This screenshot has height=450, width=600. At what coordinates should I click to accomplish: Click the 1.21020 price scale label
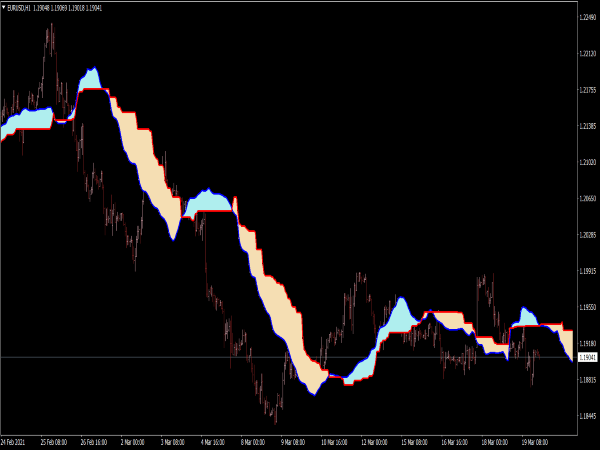coord(588,162)
